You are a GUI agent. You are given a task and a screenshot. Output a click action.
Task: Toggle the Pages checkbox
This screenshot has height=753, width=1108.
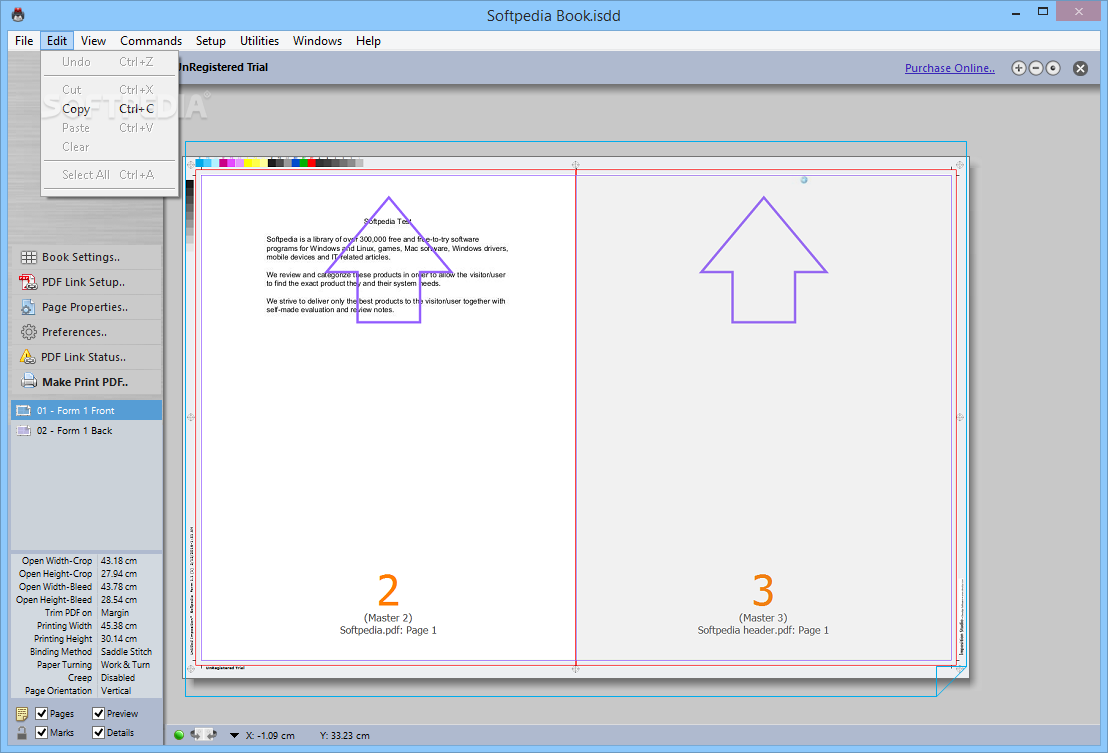(x=42, y=713)
